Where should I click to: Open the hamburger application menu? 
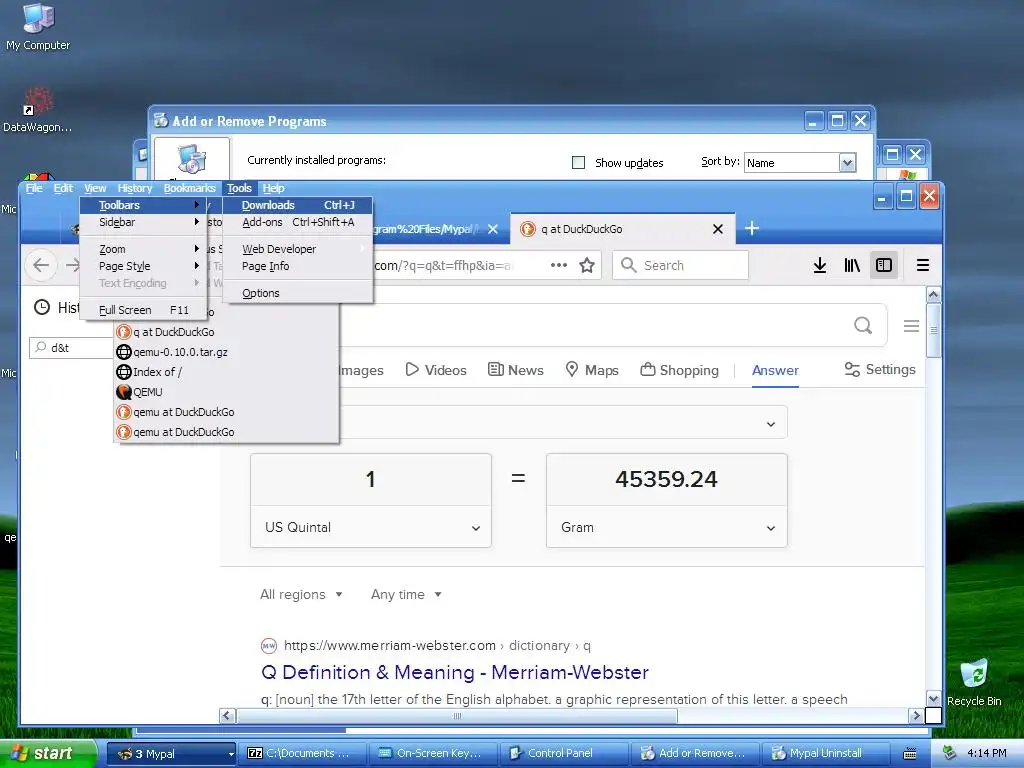(923, 265)
